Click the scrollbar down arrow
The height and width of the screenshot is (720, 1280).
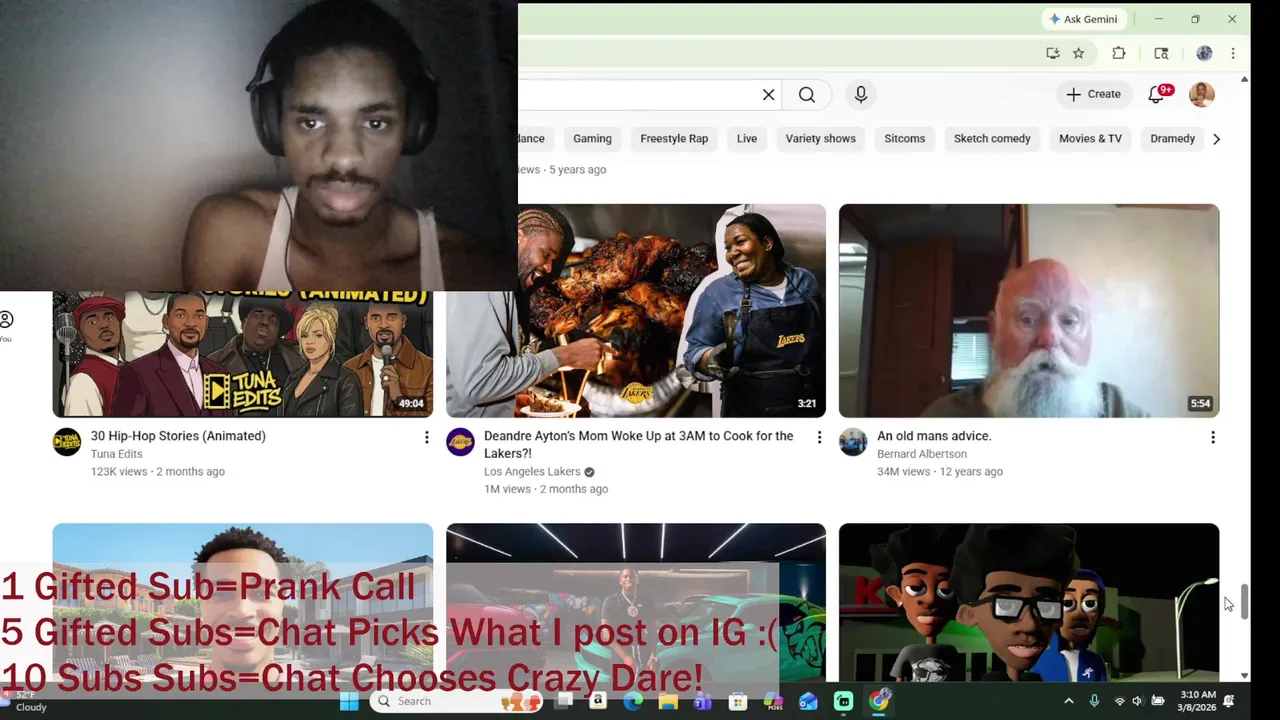[x=1244, y=676]
